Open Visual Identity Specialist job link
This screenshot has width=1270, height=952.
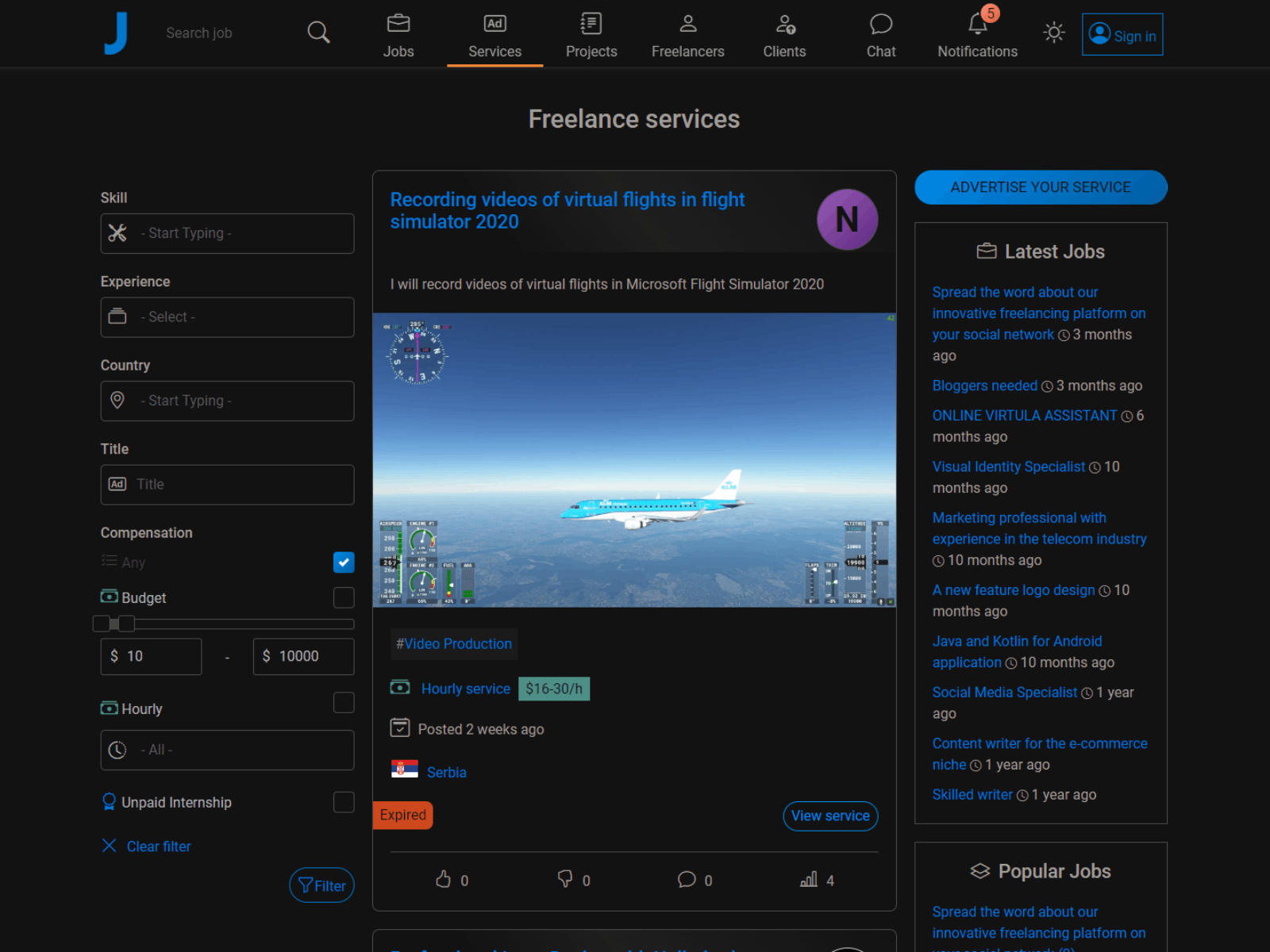point(1009,466)
